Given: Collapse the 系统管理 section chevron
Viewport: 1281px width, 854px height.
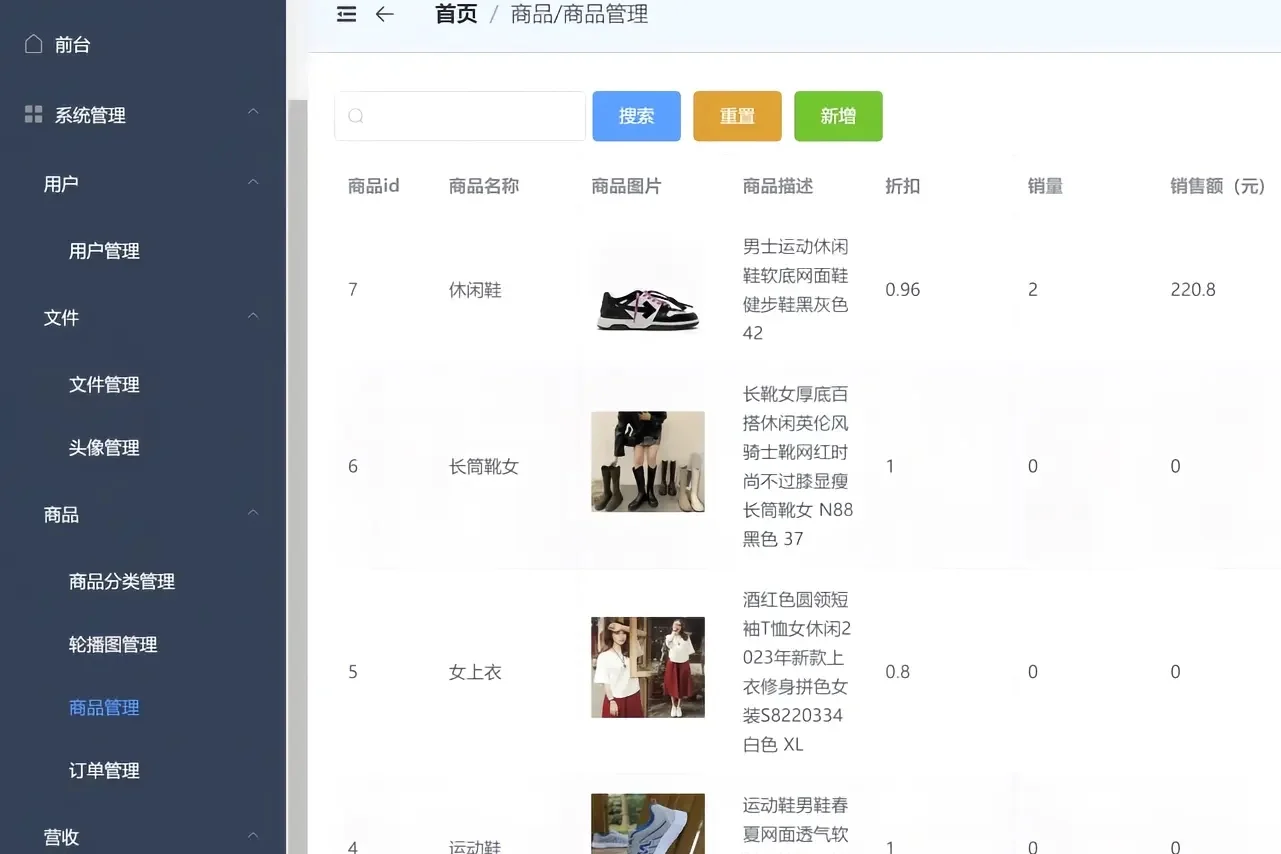Looking at the screenshot, I should pyautogui.click(x=253, y=110).
